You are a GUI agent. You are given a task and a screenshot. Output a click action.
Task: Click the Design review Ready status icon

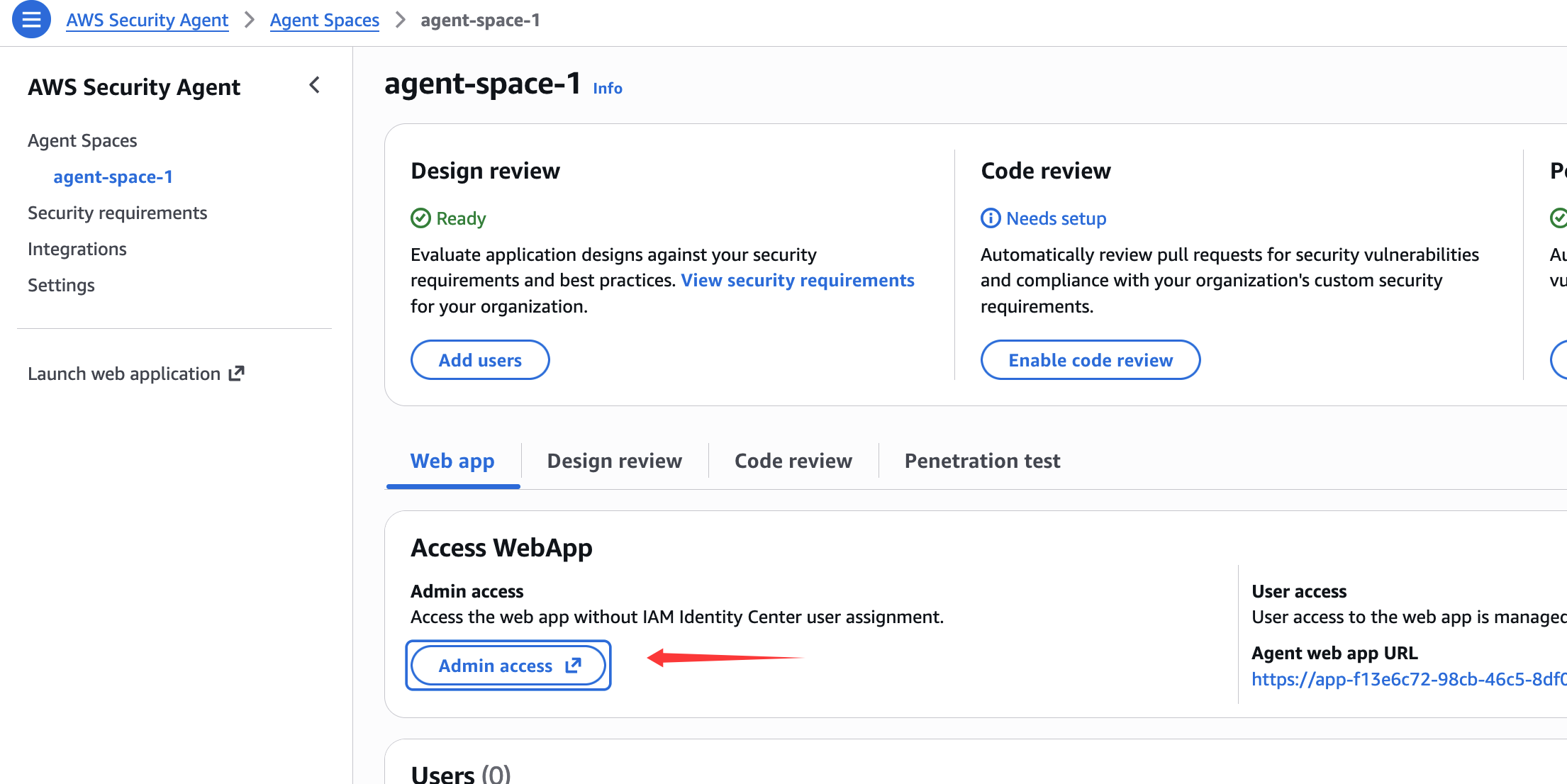[420, 218]
